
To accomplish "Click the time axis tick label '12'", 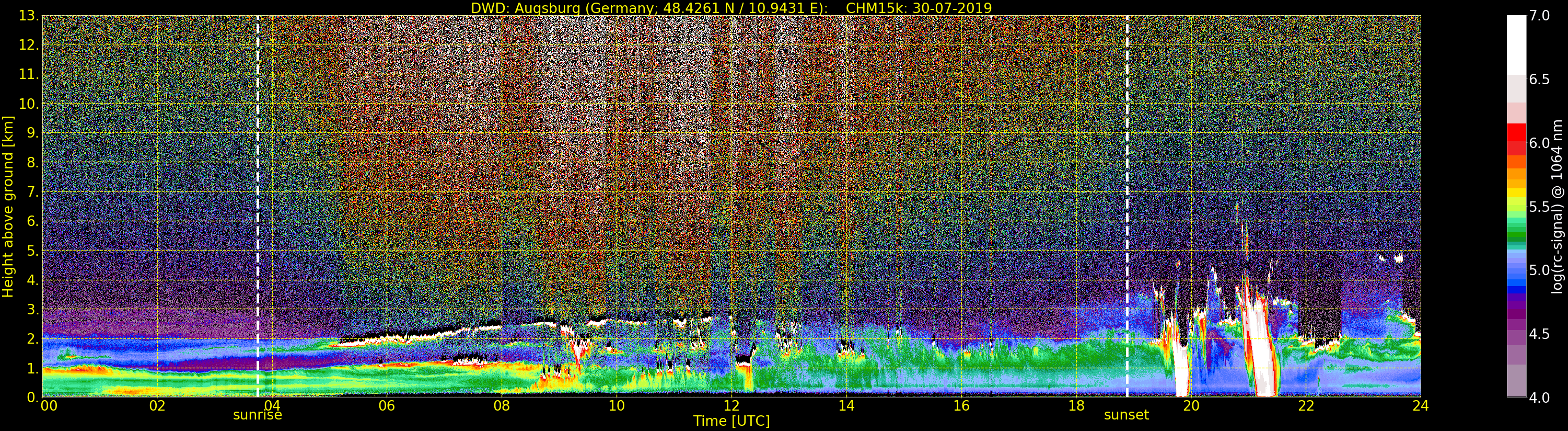I will tap(731, 405).
